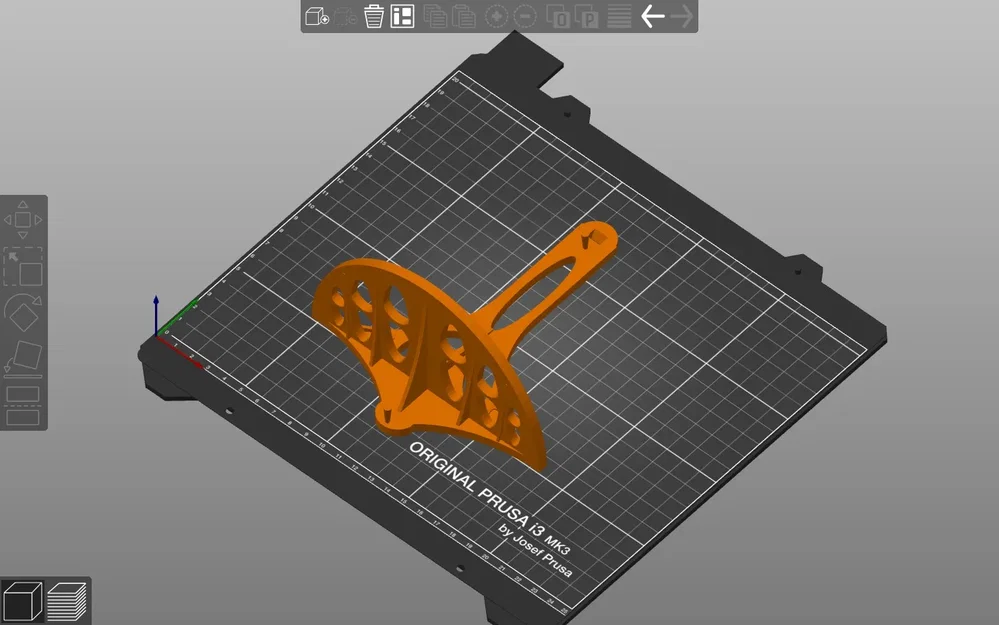The width and height of the screenshot is (999, 625).
Task: Click the Delete selected object icon
Action: click(x=345, y=16)
